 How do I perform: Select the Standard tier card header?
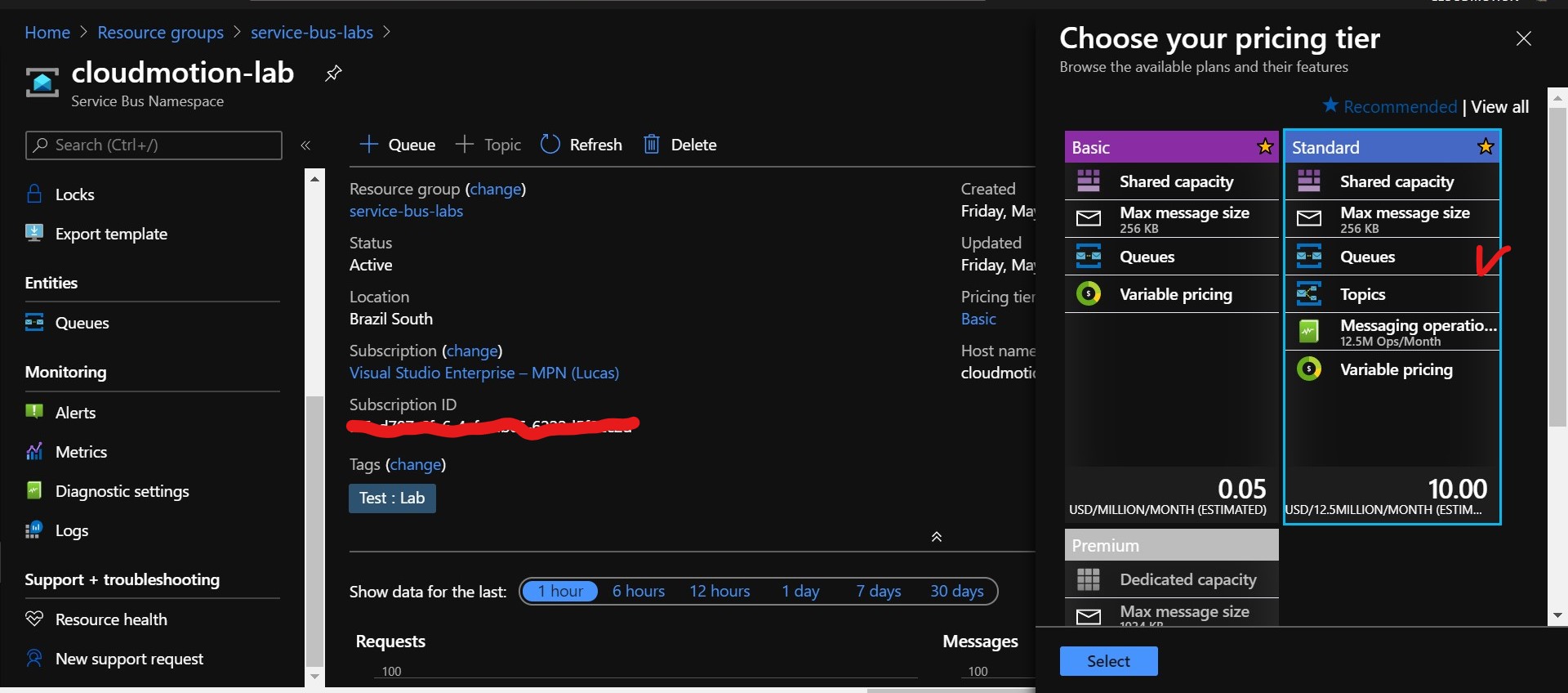[x=1392, y=147]
